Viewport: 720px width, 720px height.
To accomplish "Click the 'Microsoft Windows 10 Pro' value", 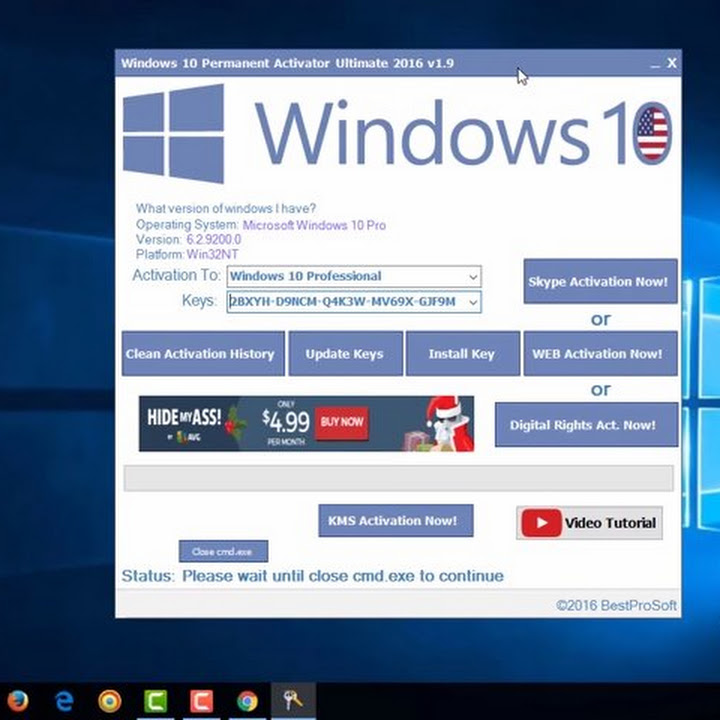I will click(x=314, y=225).
